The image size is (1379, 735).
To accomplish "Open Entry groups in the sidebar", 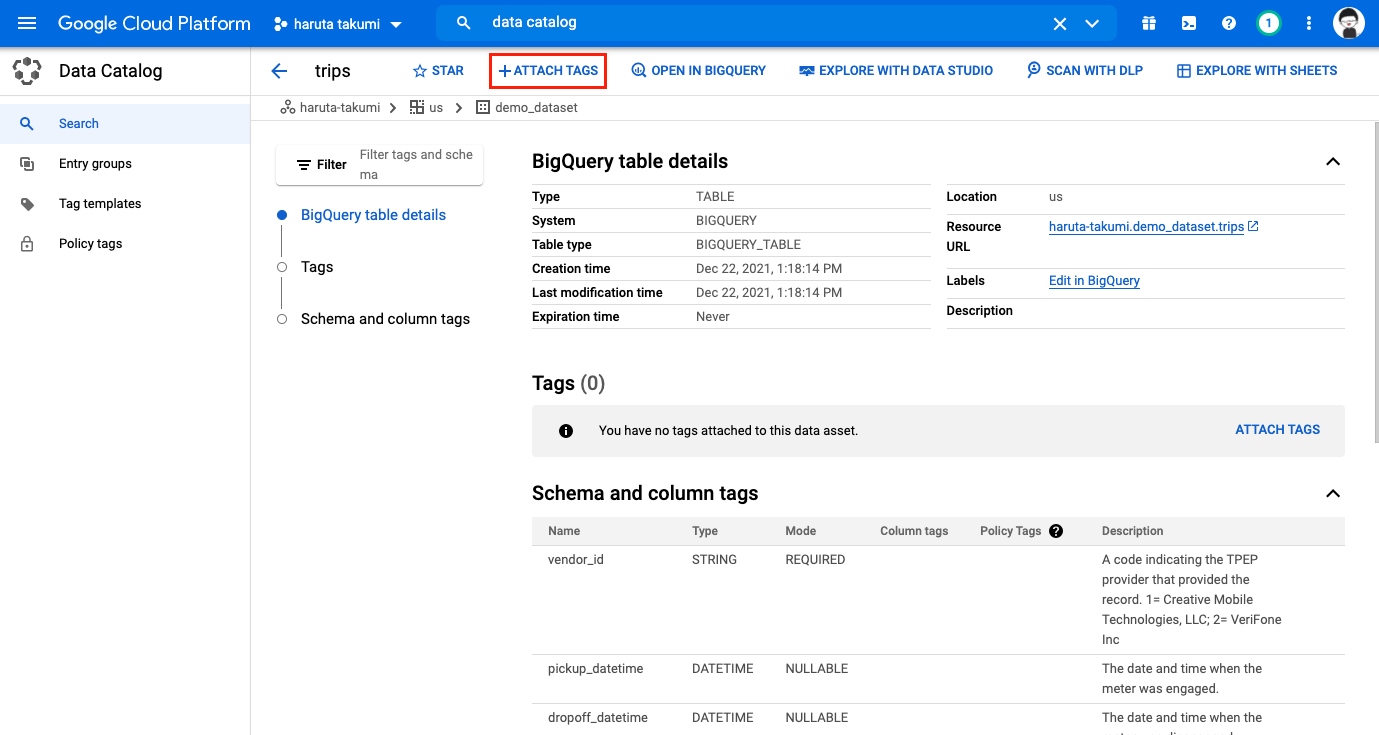I will 95,163.
